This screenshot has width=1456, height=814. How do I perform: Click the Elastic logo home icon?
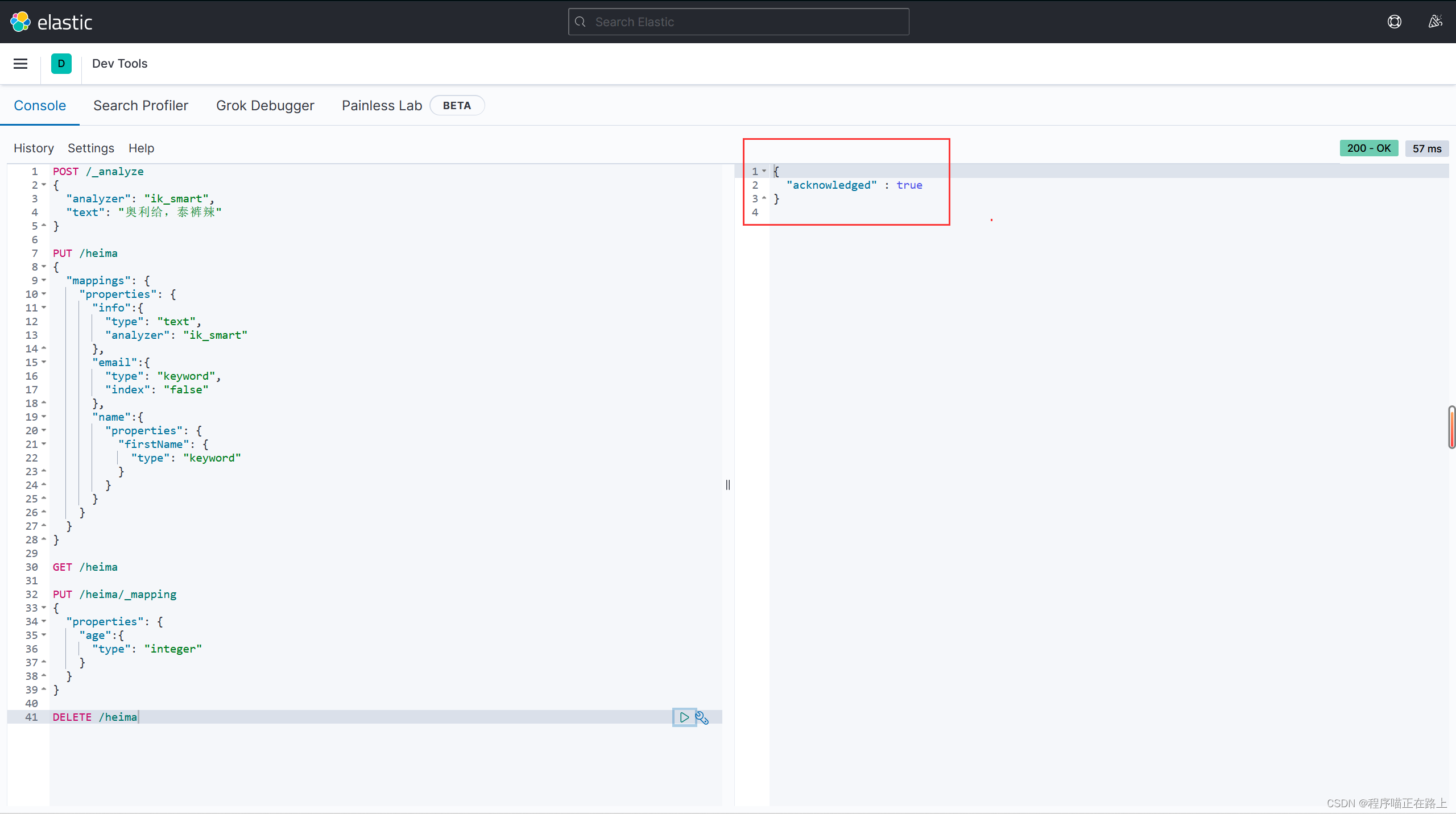click(20, 22)
